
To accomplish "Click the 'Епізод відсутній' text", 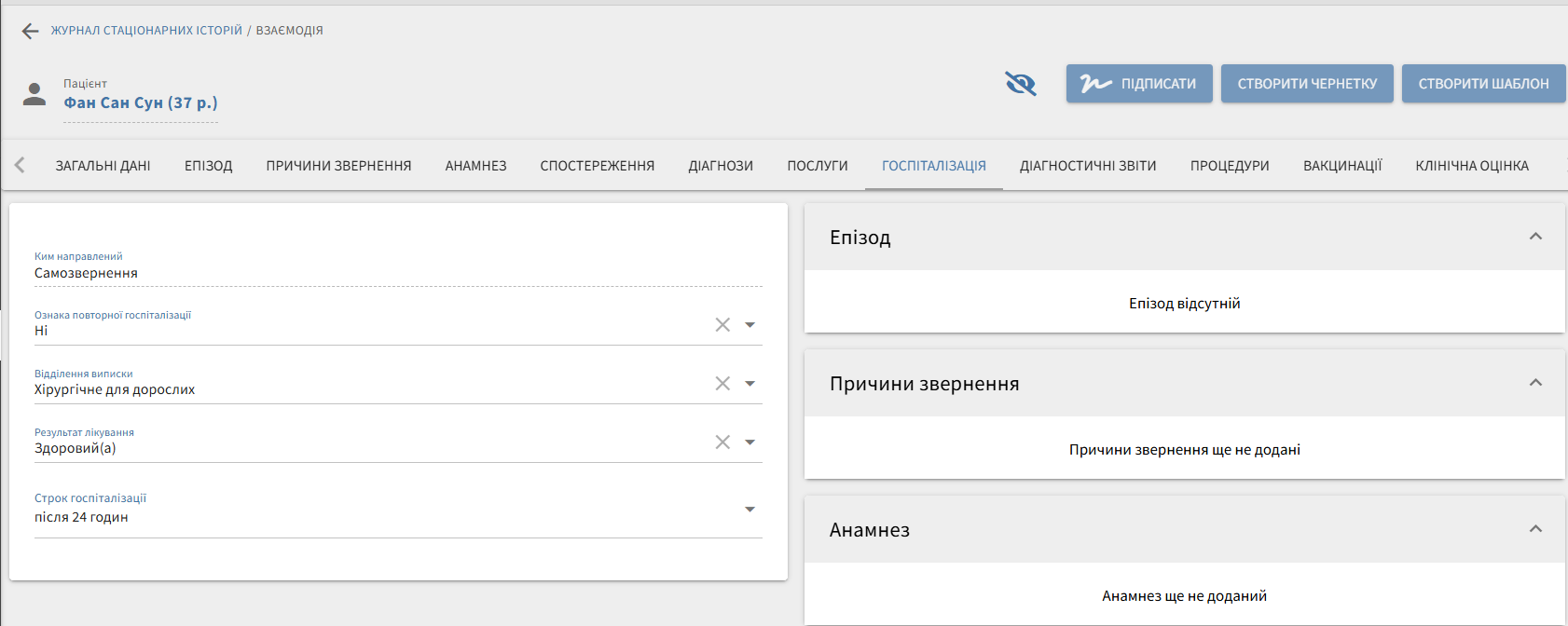I will 1184,304.
